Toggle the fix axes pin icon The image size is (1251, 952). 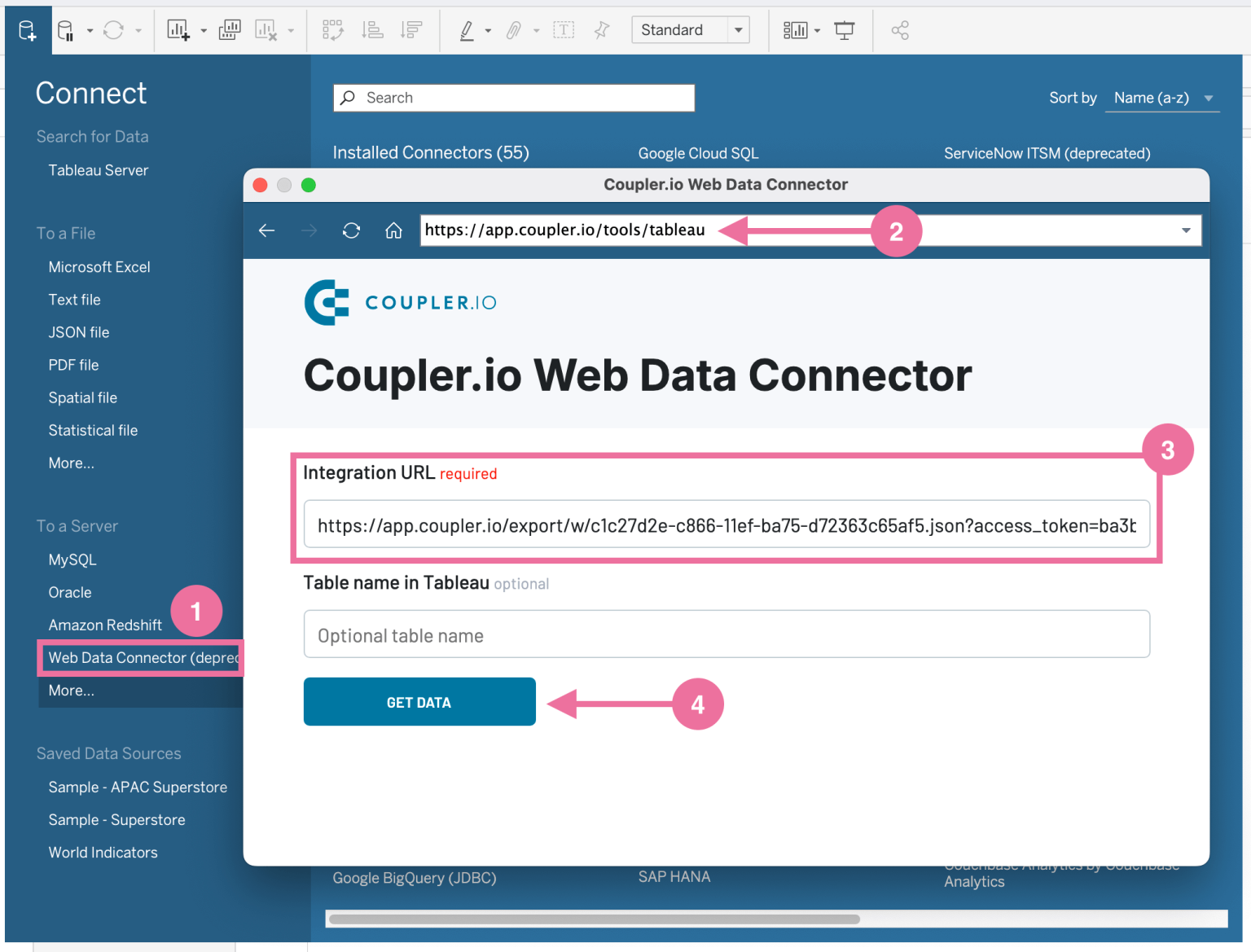coord(601,29)
